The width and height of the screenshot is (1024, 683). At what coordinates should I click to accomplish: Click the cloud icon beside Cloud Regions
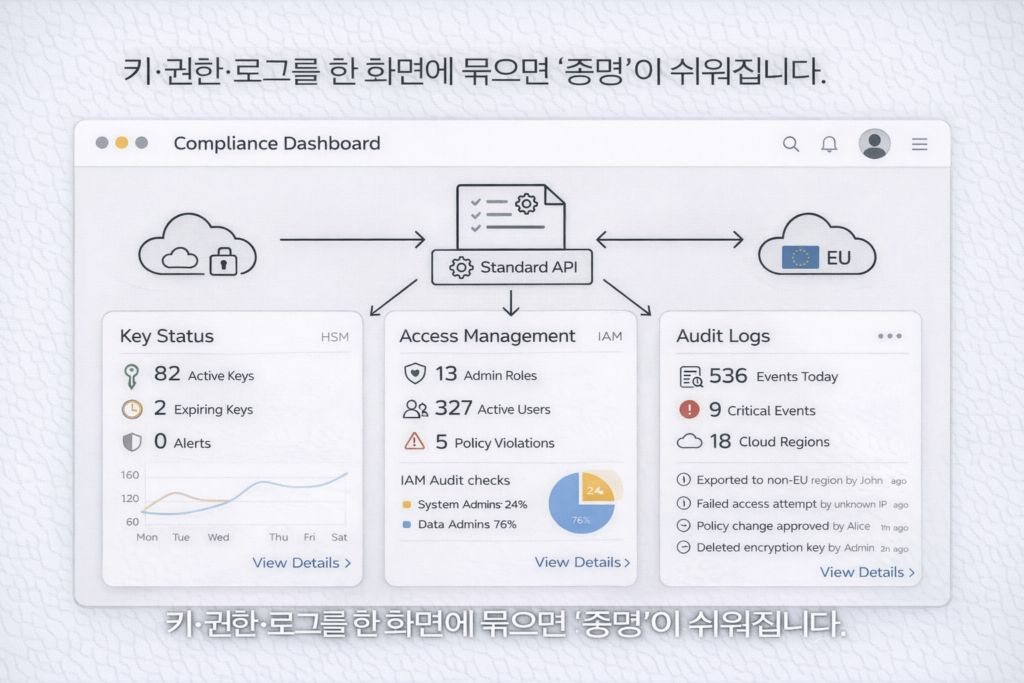689,441
